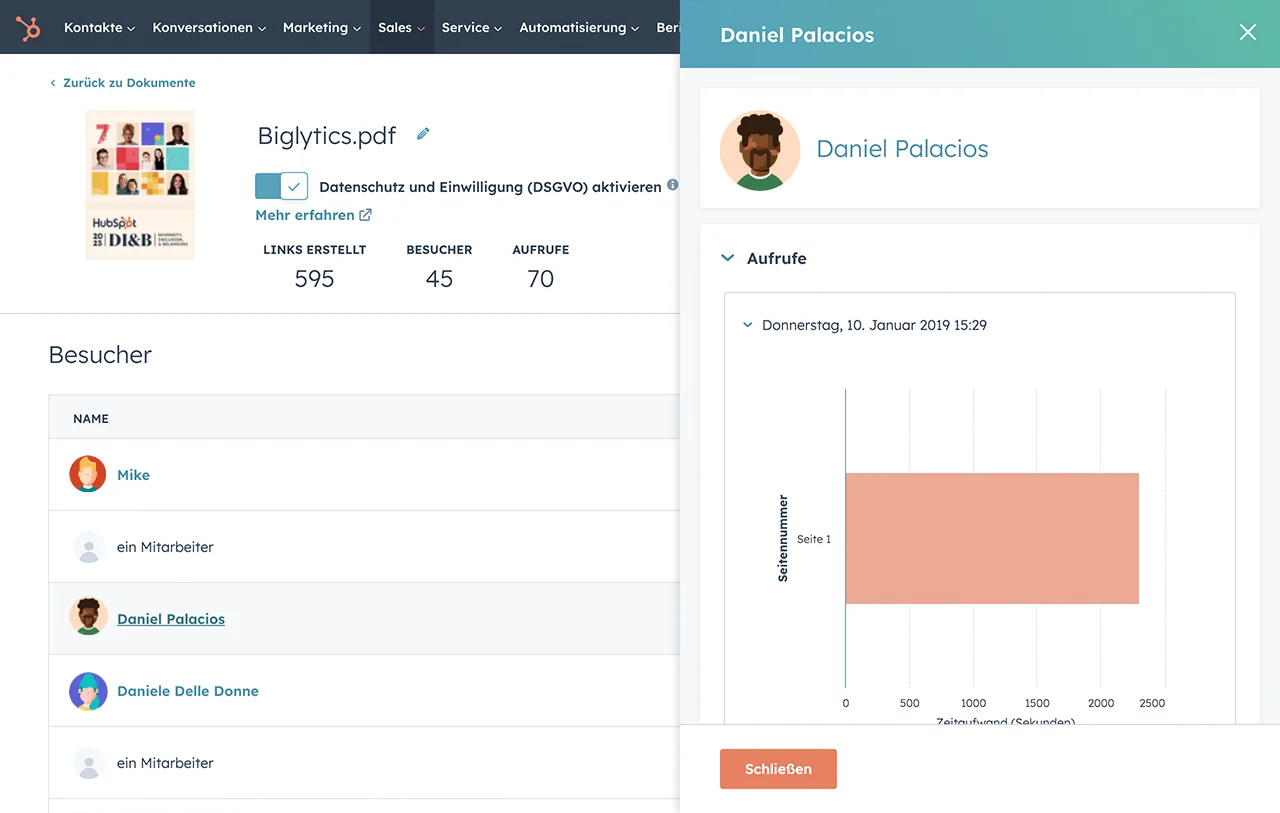Close the Daniel Palacios panel with X
Screen dimensions: 1280x813
pyautogui.click(x=1248, y=33)
